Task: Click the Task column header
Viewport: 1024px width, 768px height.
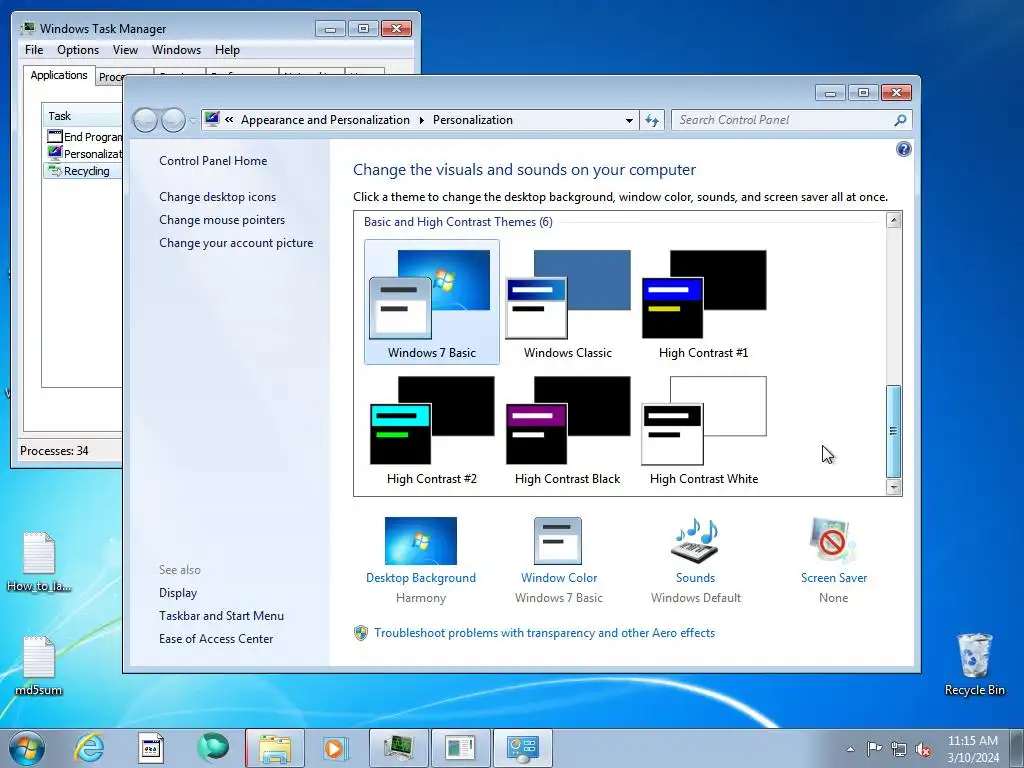Action: tap(83, 116)
